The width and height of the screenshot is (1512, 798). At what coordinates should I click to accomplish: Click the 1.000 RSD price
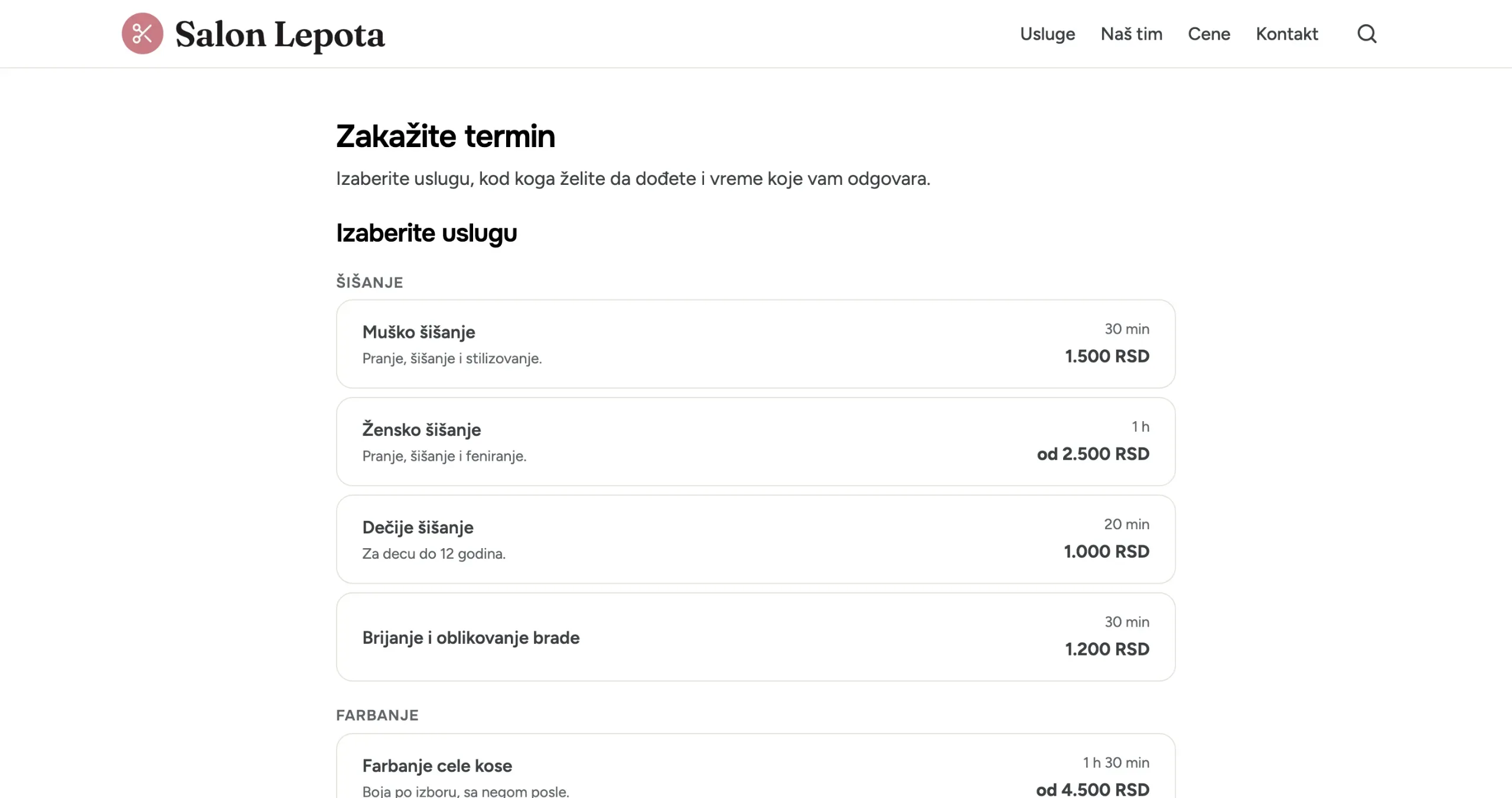coord(1106,551)
